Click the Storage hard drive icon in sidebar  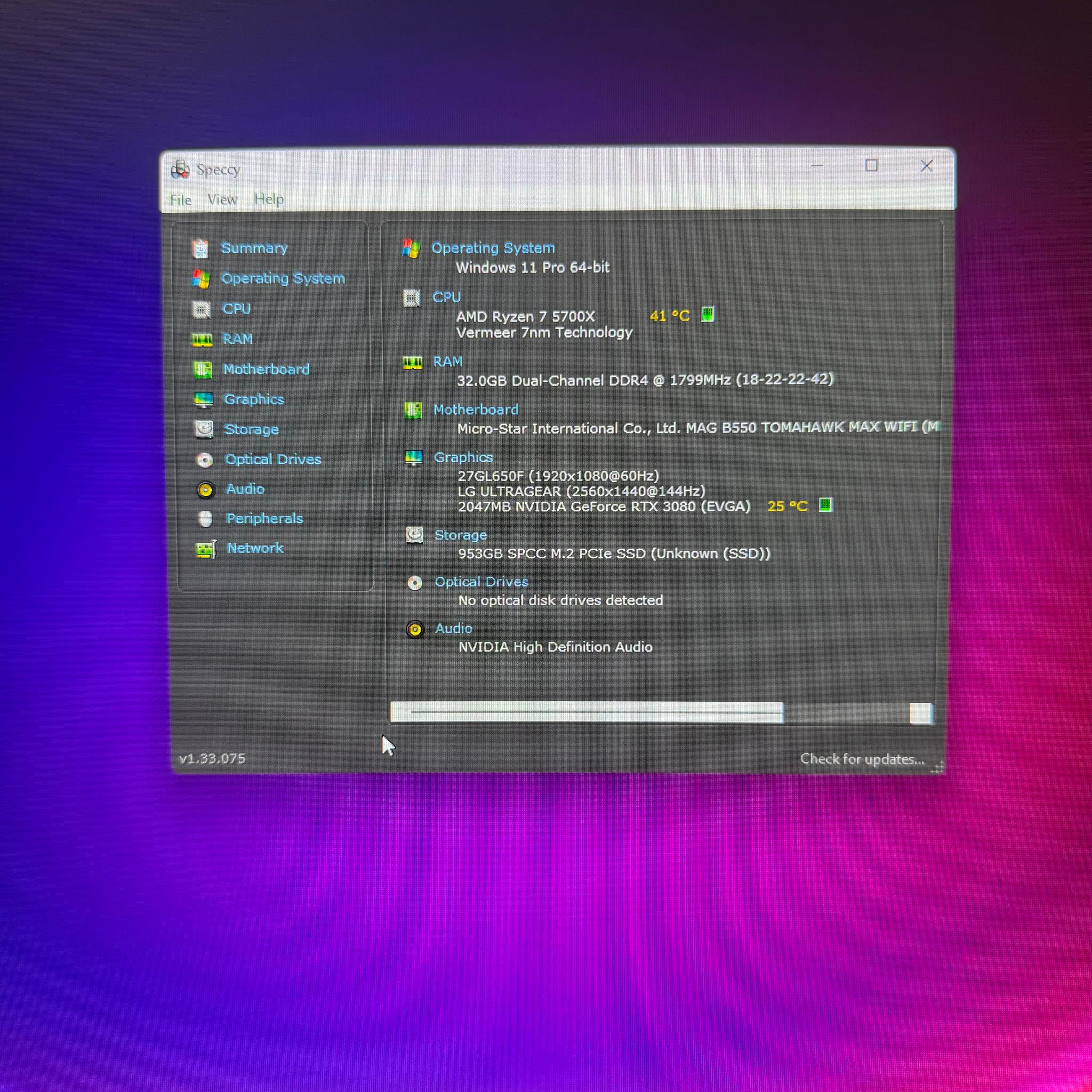point(204,430)
